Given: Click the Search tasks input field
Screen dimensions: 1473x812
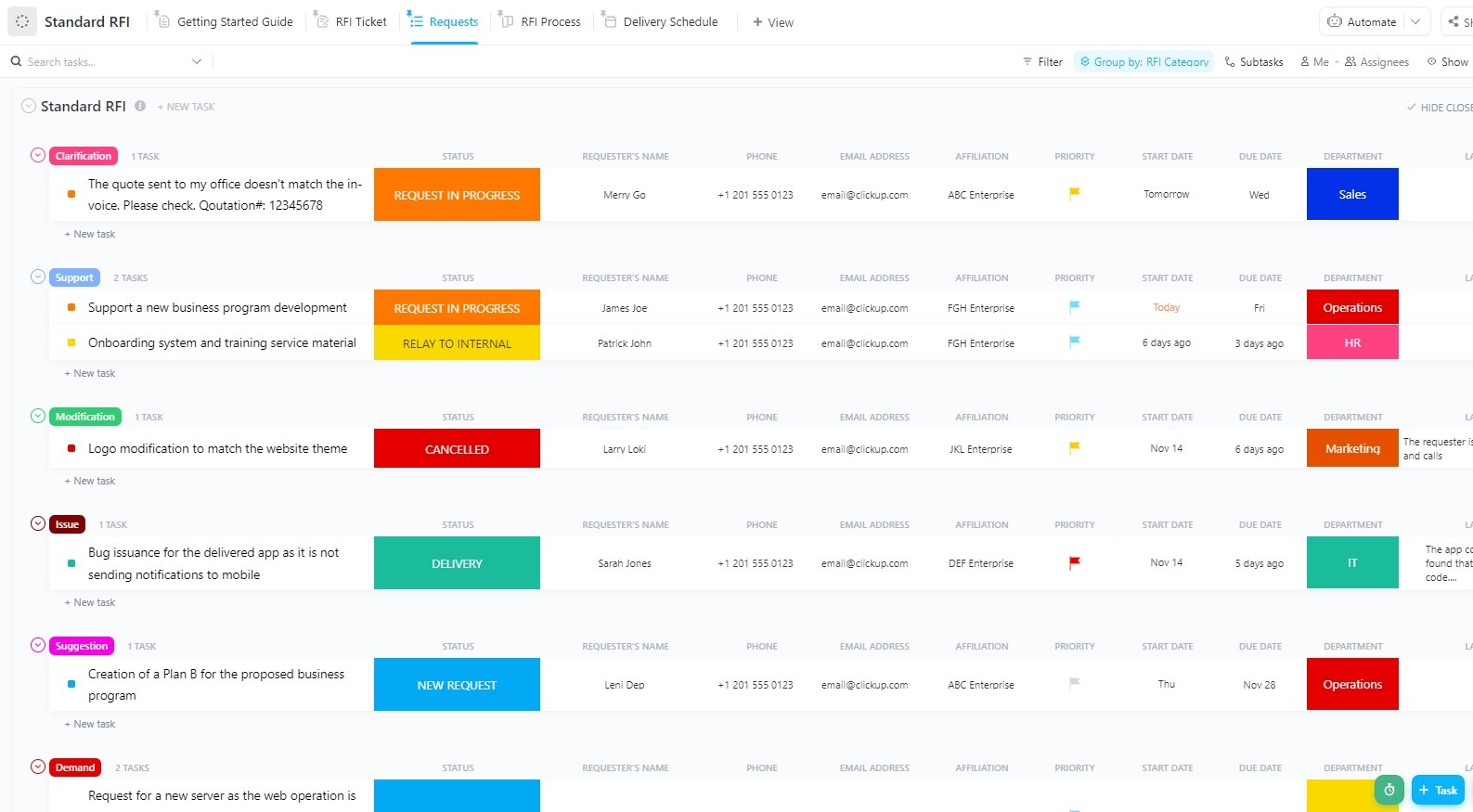Looking at the screenshot, I should [x=102, y=61].
